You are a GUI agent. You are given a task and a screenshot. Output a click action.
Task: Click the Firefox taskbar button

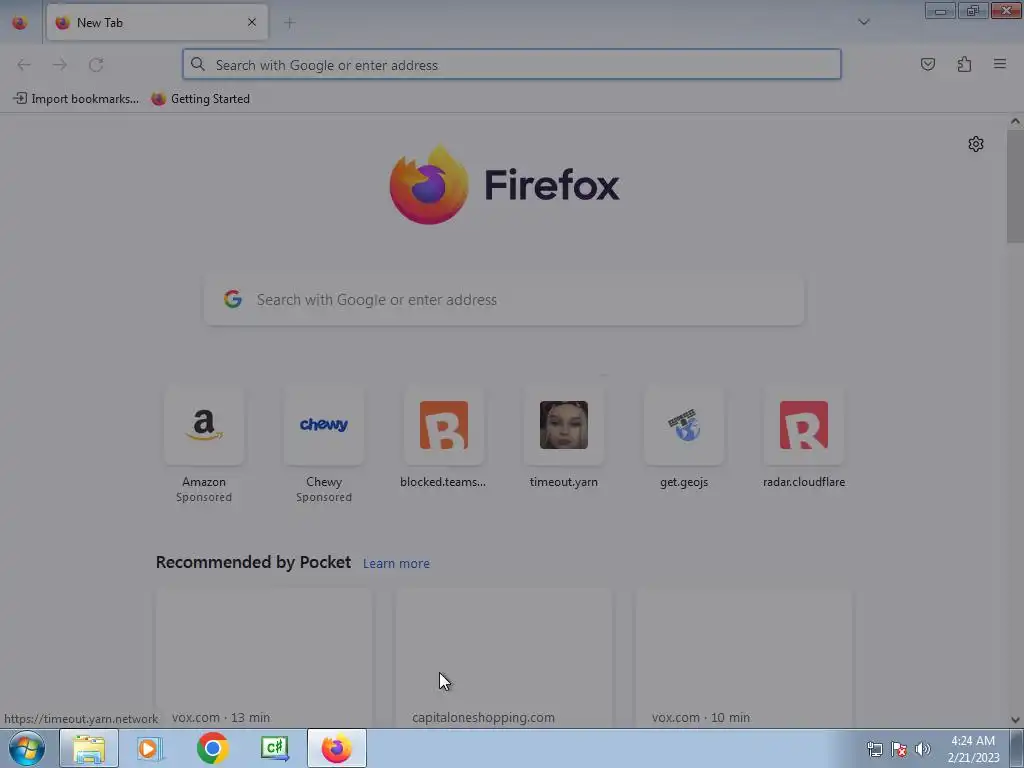pos(336,748)
